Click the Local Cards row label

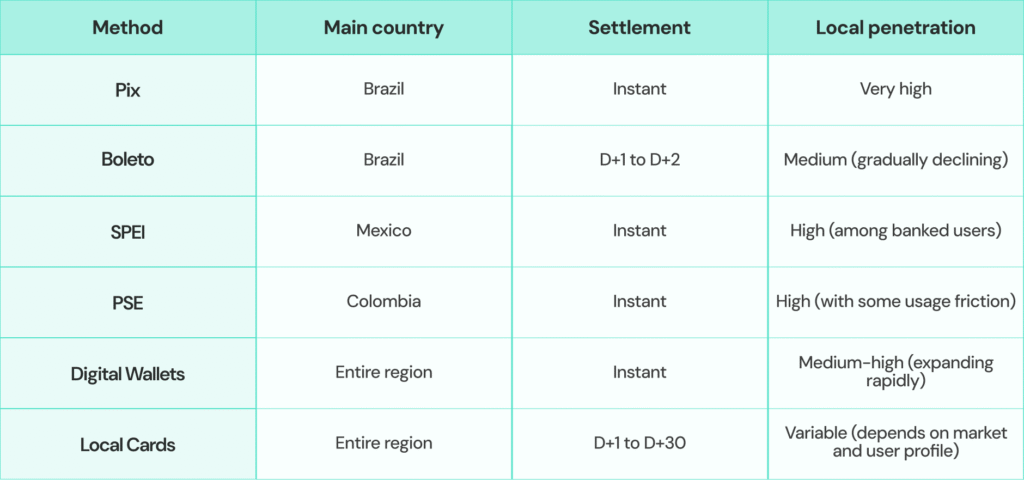pyautogui.click(x=127, y=444)
